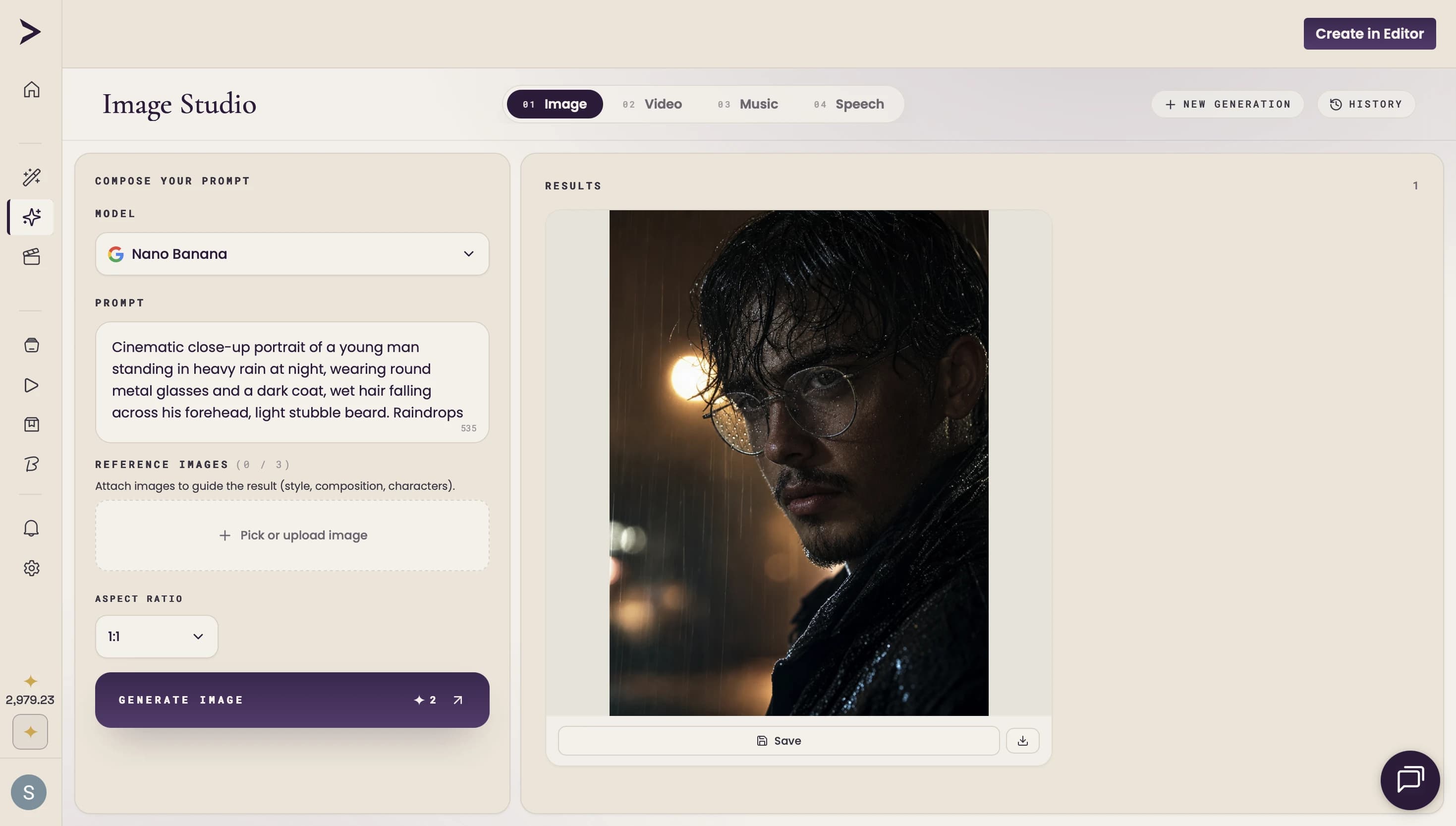Switch to the Music tab
This screenshot has height=826, width=1456.
(747, 105)
